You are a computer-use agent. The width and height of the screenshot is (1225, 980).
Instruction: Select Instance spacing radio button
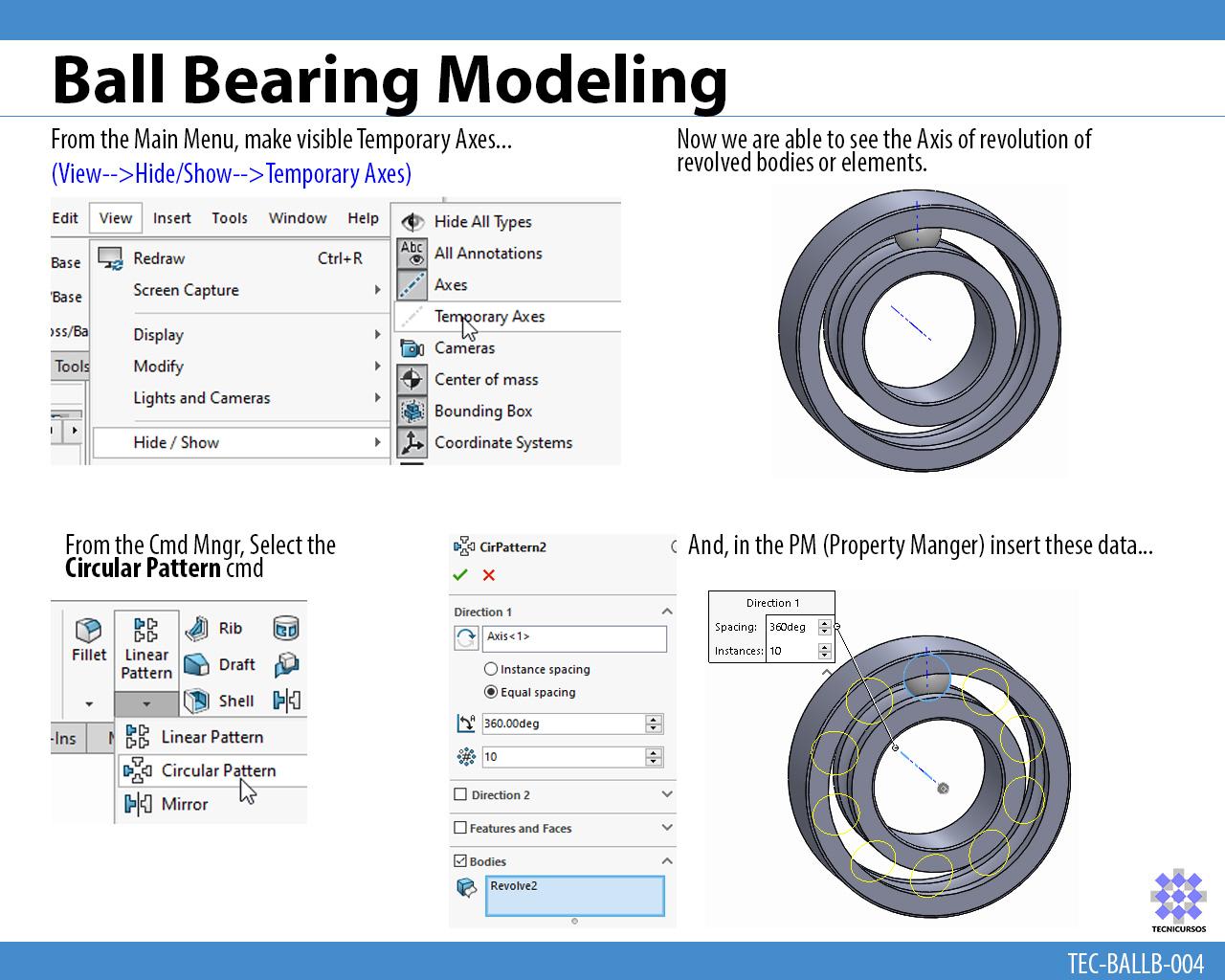491,669
